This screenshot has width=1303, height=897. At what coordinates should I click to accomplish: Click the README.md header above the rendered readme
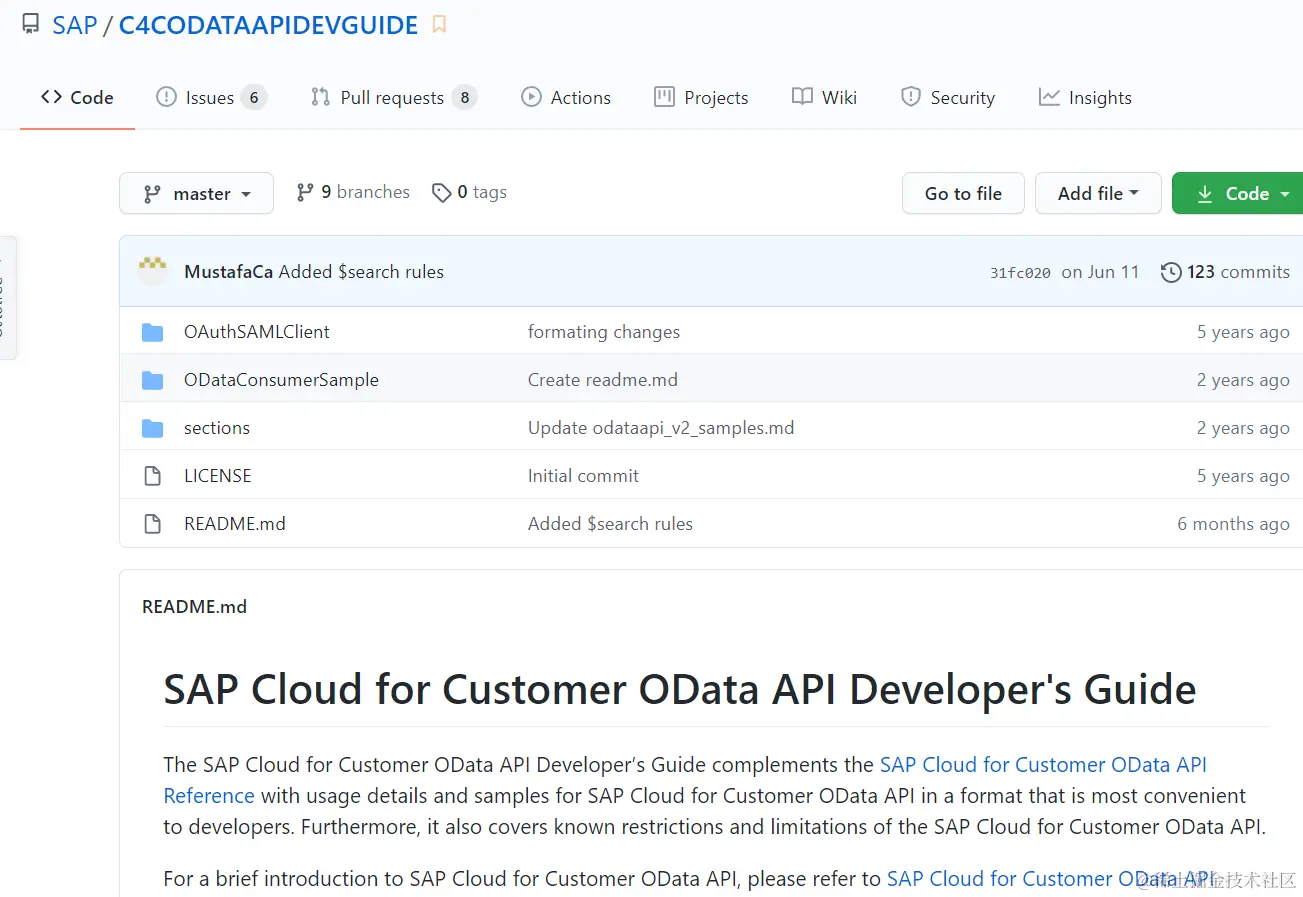coord(194,606)
